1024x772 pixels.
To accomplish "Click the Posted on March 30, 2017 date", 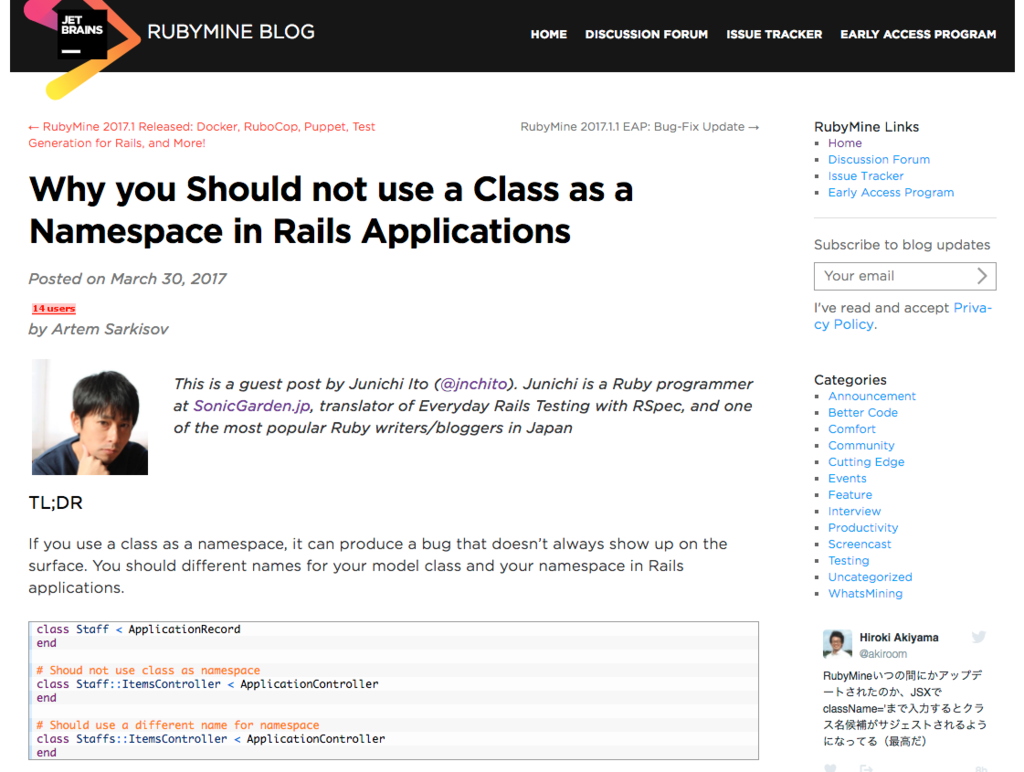I will click(x=127, y=279).
